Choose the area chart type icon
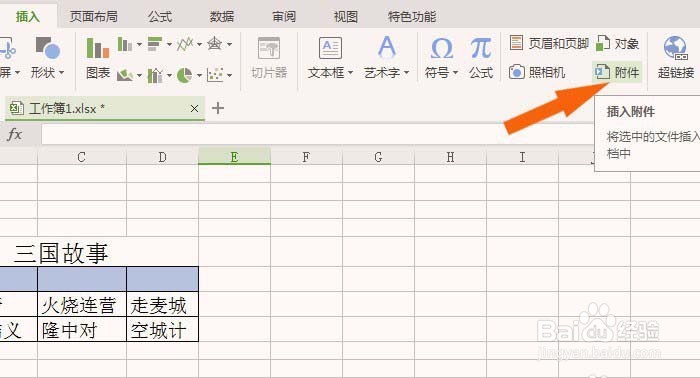Image resolution: width=700 pixels, height=378 pixels. (x=125, y=75)
